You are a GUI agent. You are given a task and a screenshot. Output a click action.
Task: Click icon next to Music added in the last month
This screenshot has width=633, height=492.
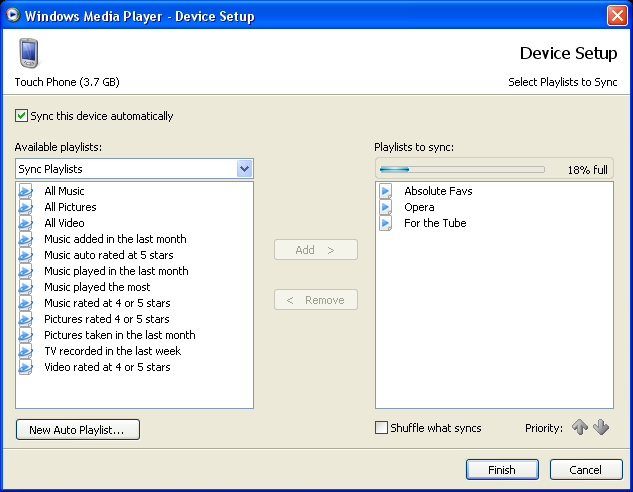(x=25, y=239)
